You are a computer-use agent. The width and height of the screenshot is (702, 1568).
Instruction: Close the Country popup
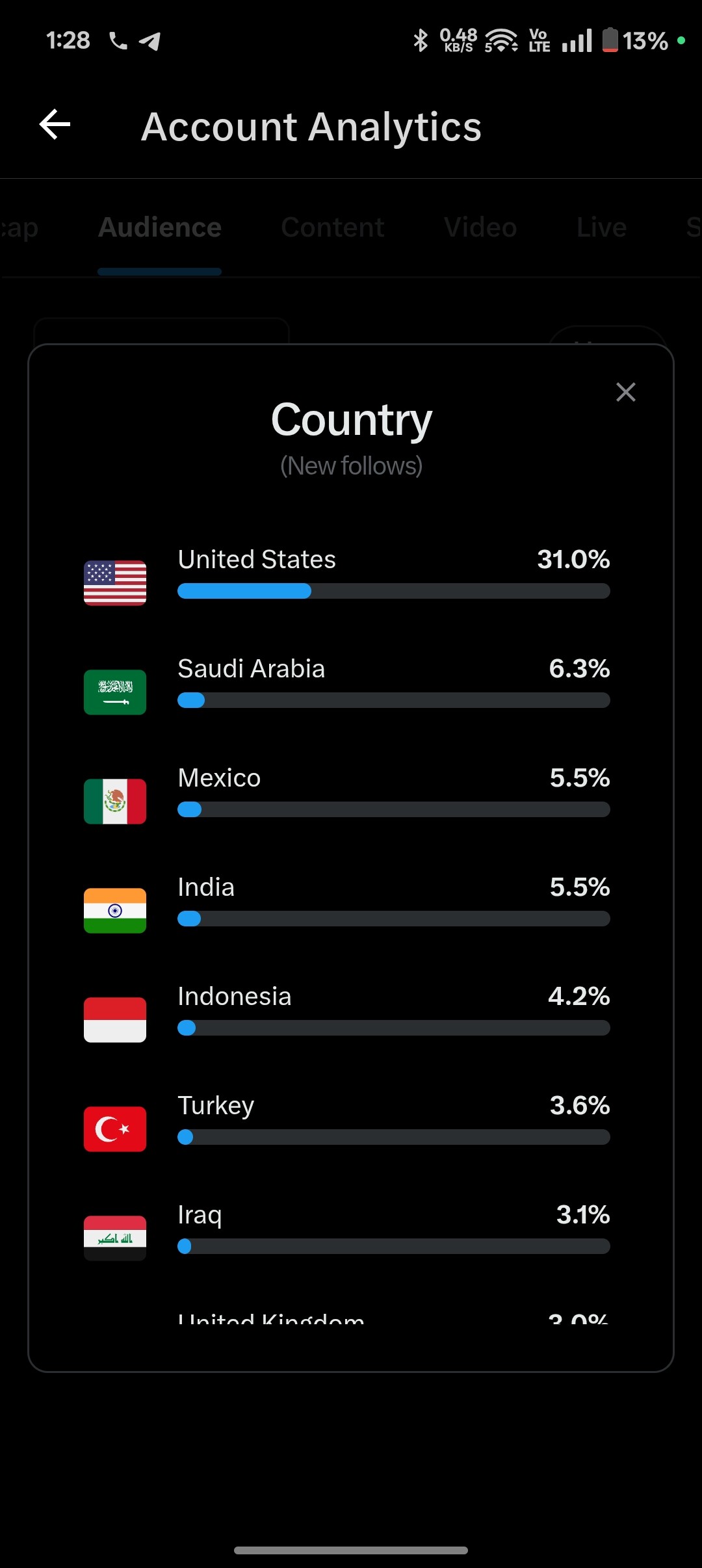pyautogui.click(x=625, y=392)
